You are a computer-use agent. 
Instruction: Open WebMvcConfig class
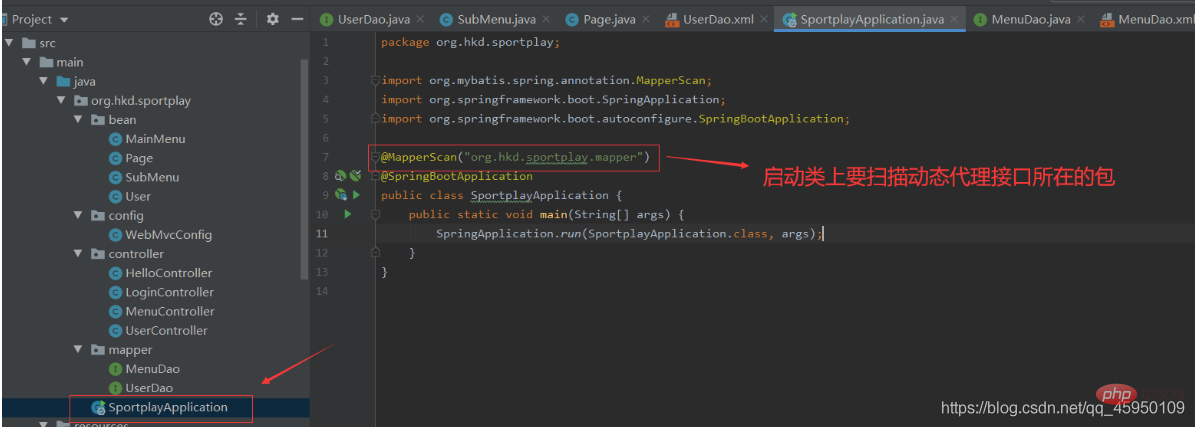point(168,235)
